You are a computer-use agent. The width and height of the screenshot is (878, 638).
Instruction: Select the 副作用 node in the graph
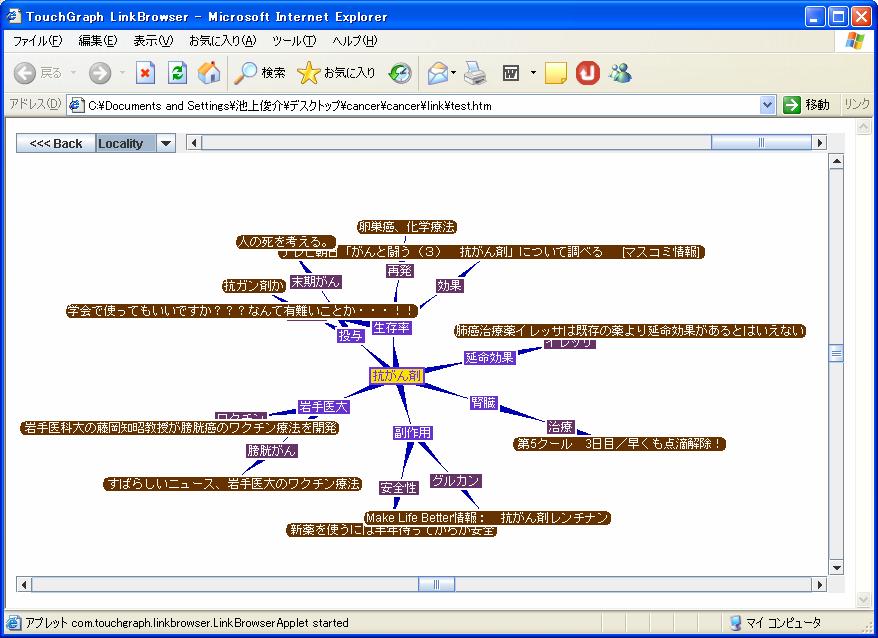click(x=412, y=433)
